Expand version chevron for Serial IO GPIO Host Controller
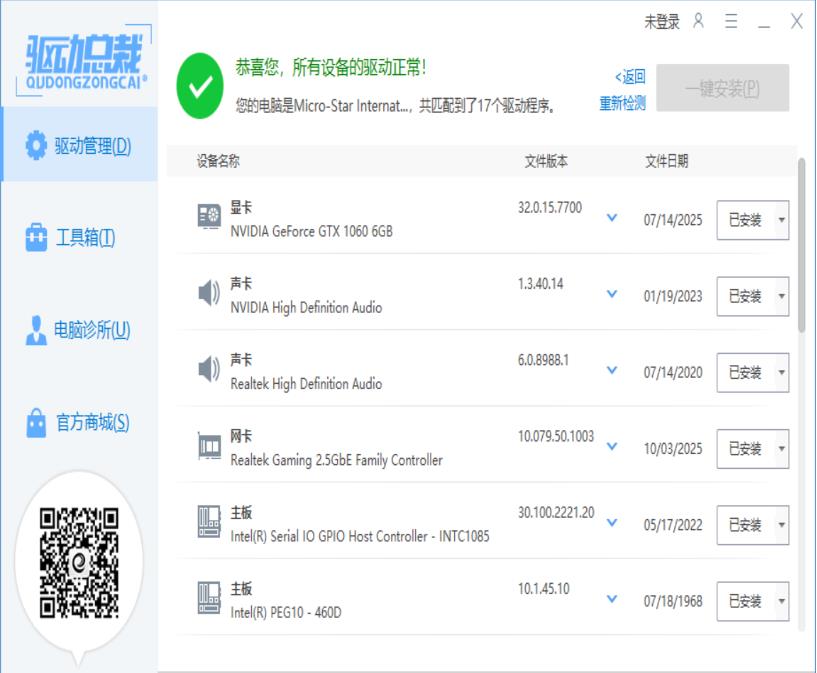The image size is (817, 673). coord(612,522)
